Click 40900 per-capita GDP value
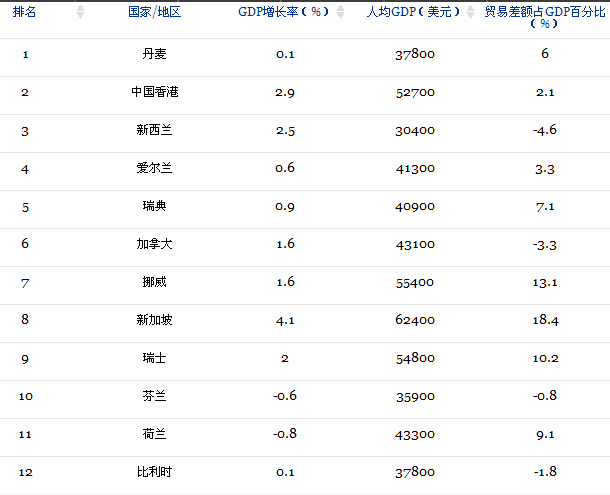Image resolution: width=610 pixels, height=495 pixels. click(x=415, y=206)
